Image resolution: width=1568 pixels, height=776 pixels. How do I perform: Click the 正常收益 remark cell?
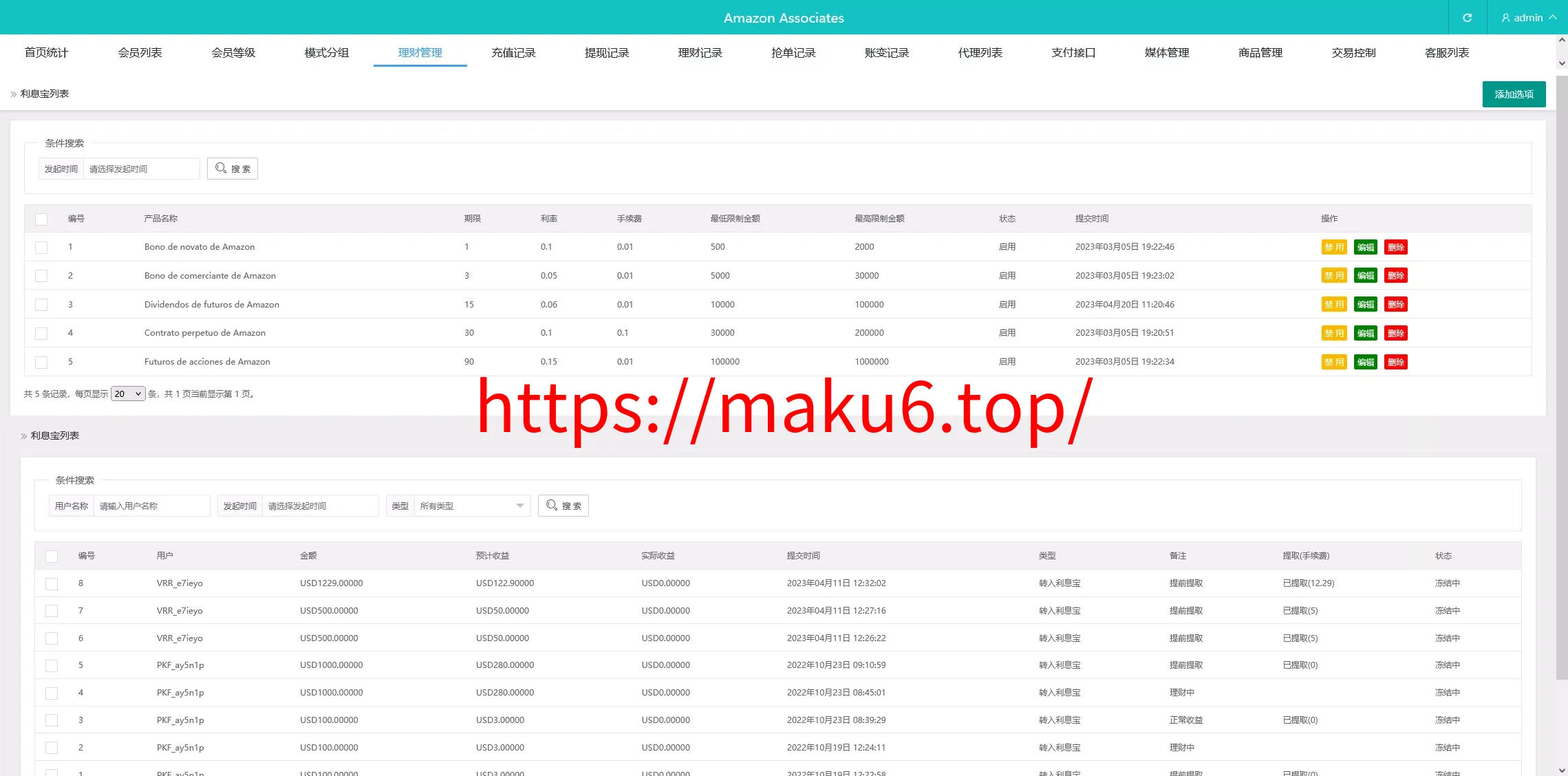(1186, 720)
